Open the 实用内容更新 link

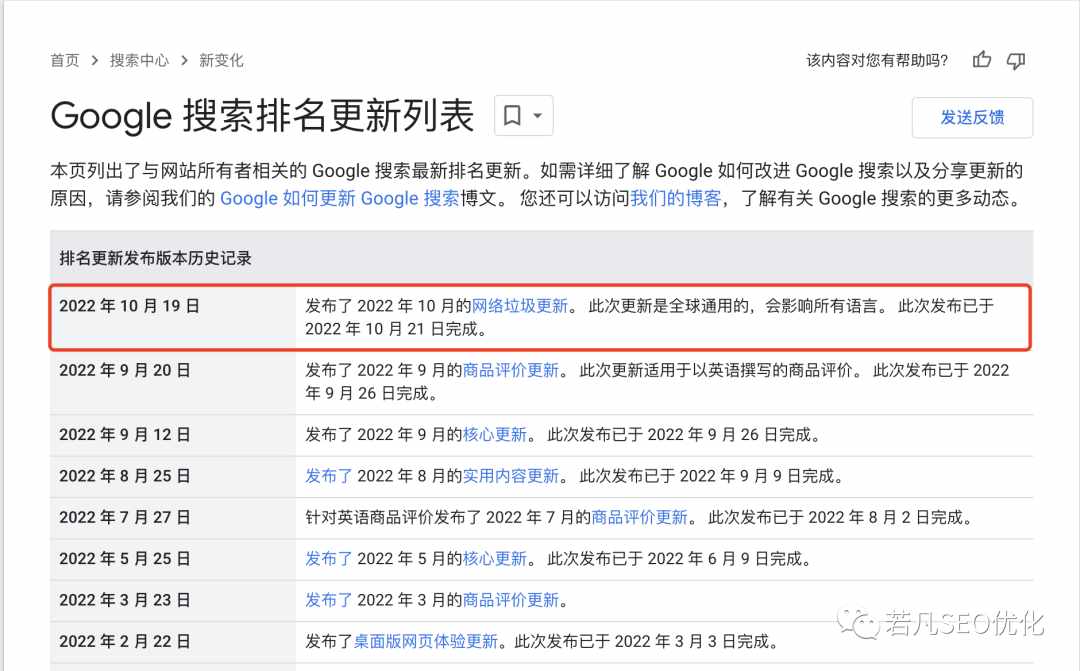510,476
